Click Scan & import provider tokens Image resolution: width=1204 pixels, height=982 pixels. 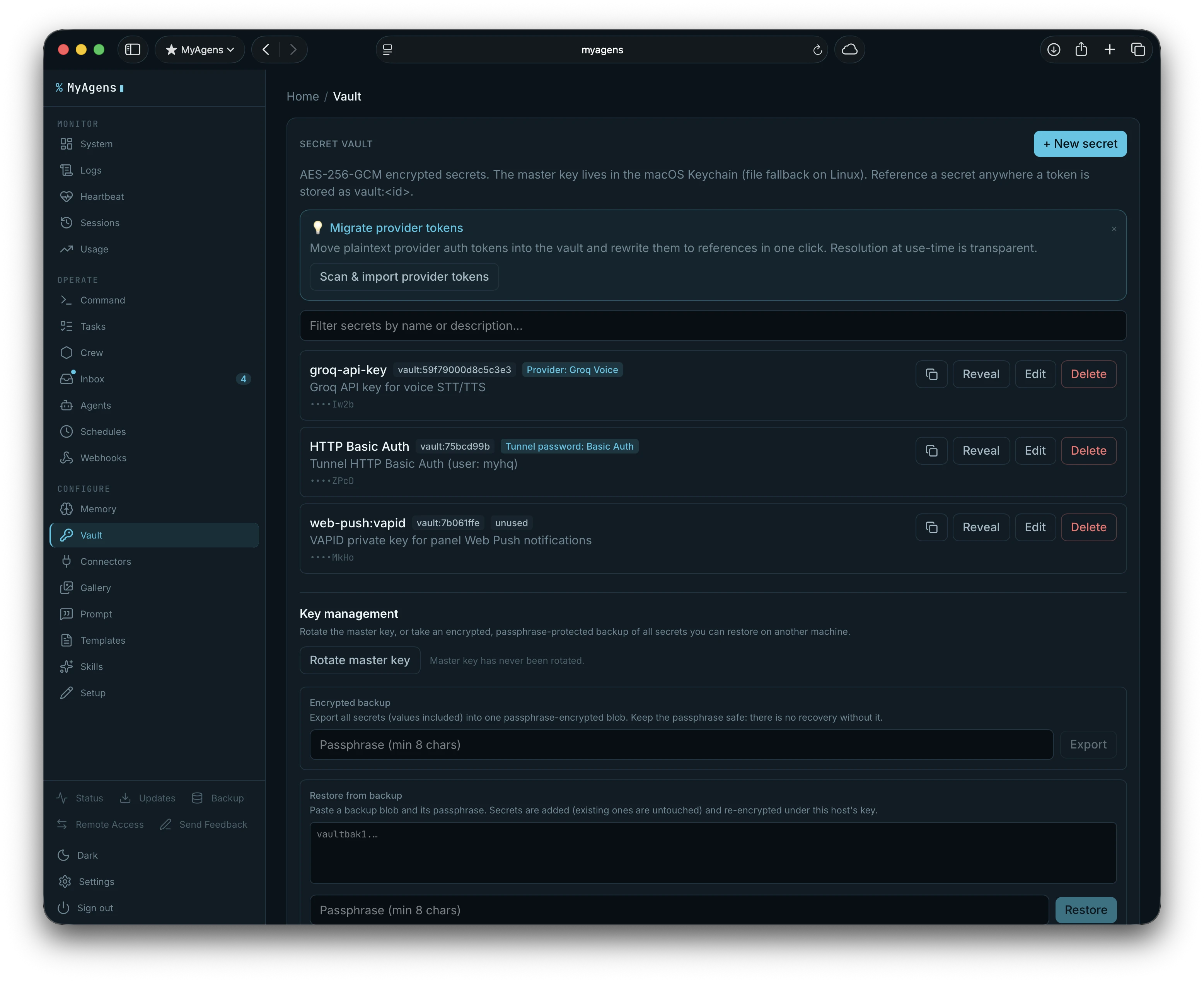[x=404, y=276]
